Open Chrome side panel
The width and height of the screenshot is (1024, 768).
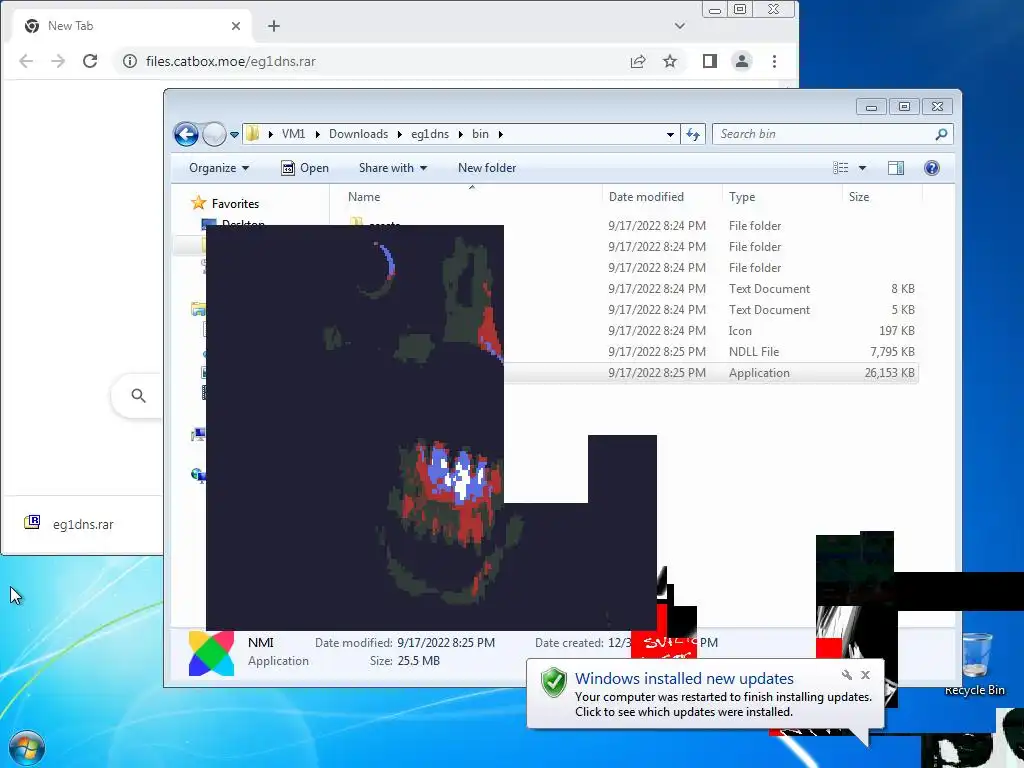(710, 61)
